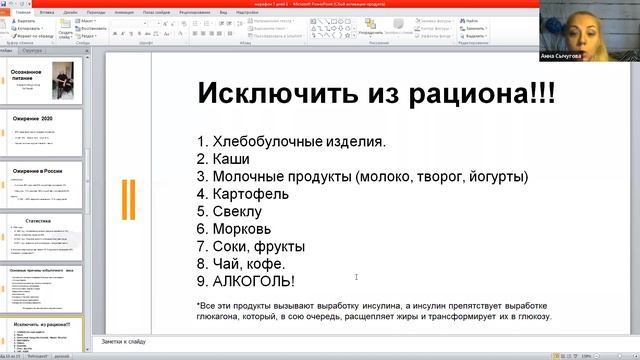640x360 pixels.
Task: Select the Ожирение 2020 slide thumbnail
Action: [42, 133]
